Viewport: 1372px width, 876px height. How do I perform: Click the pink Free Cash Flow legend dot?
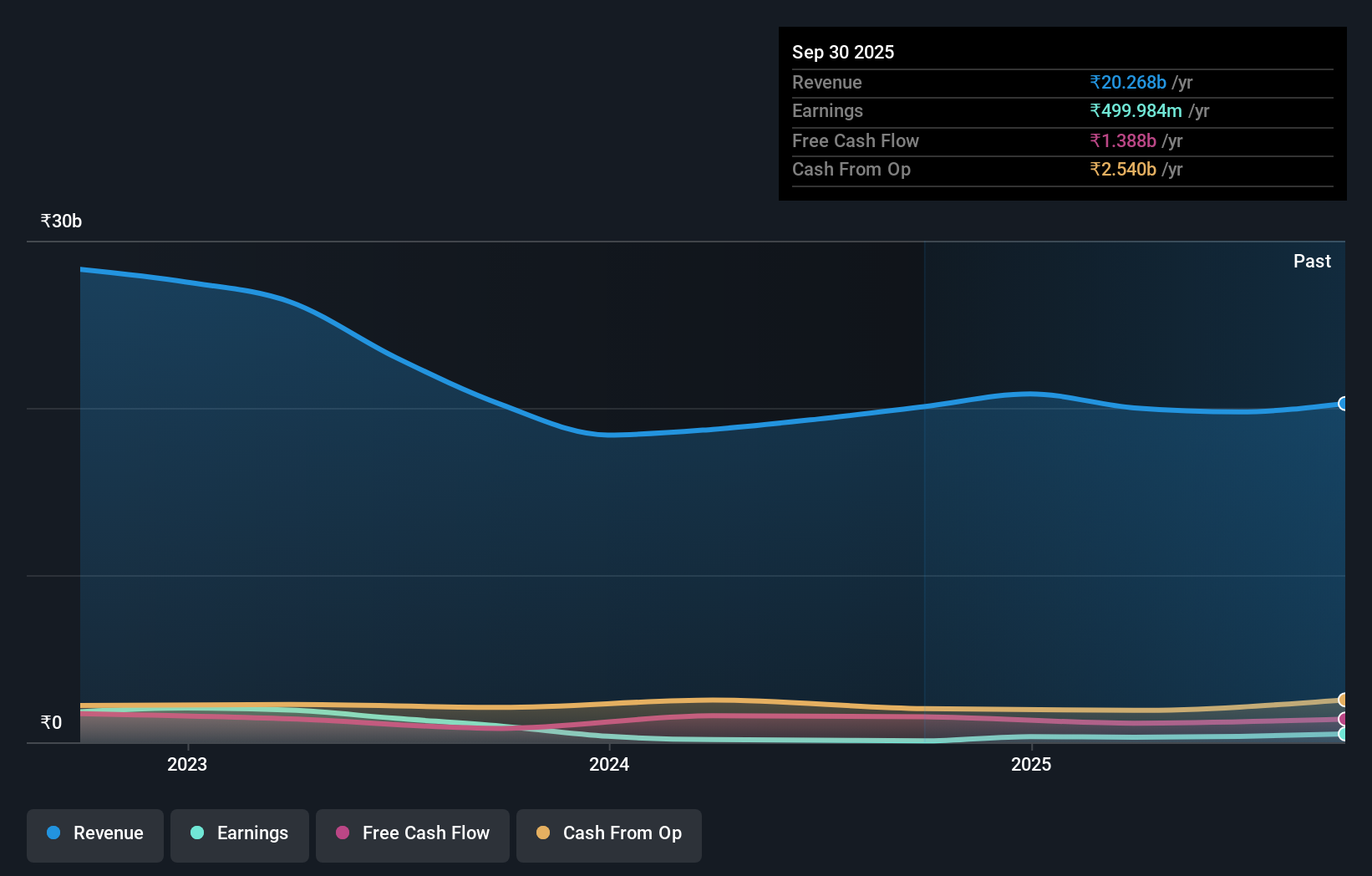click(x=341, y=833)
